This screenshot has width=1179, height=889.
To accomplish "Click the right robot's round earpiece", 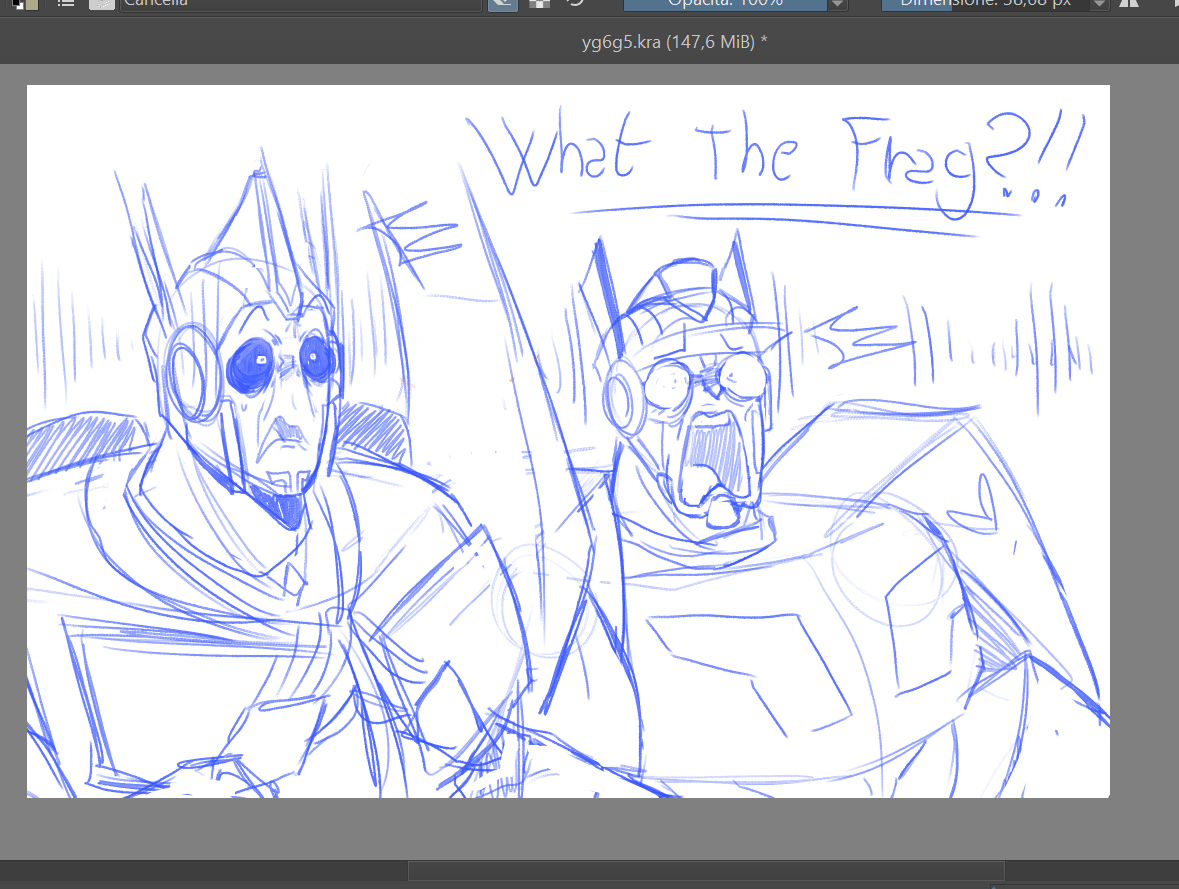I will point(623,395).
